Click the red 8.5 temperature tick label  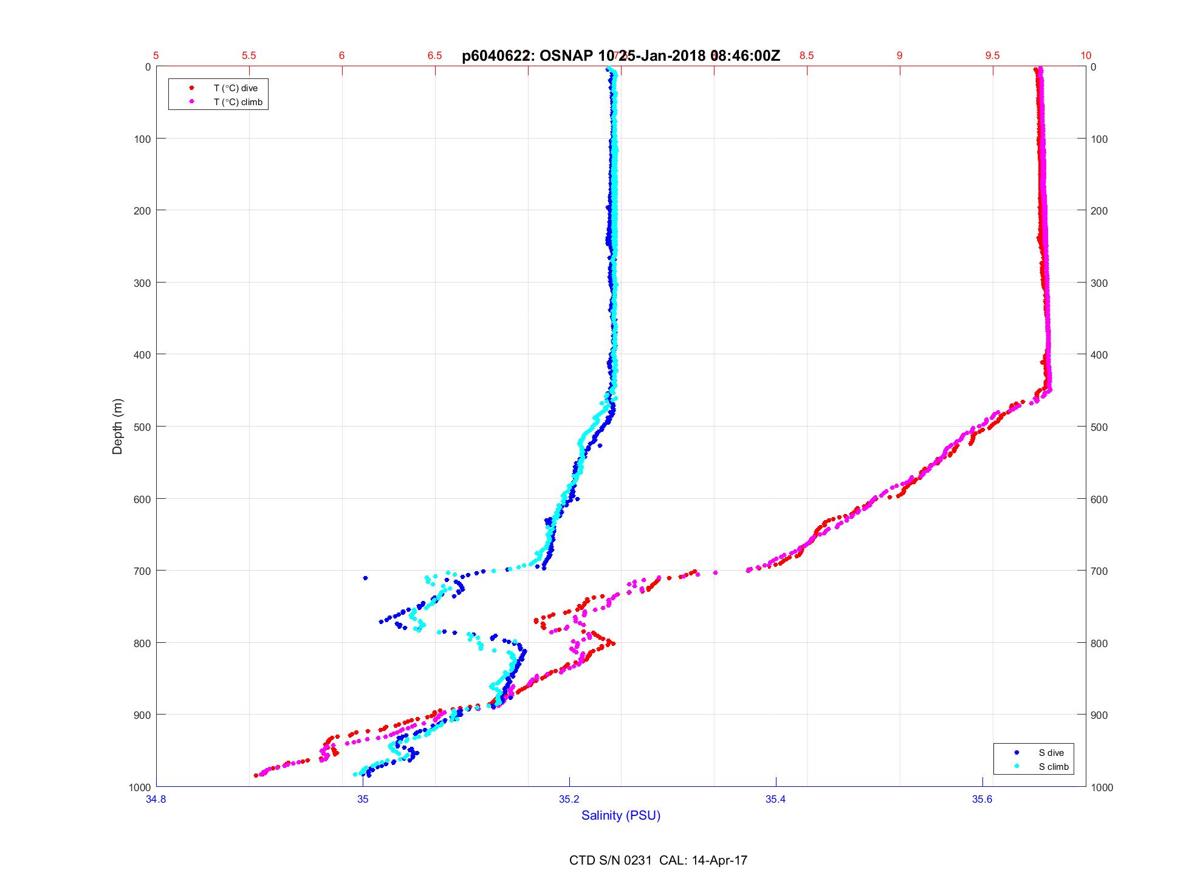[807, 56]
